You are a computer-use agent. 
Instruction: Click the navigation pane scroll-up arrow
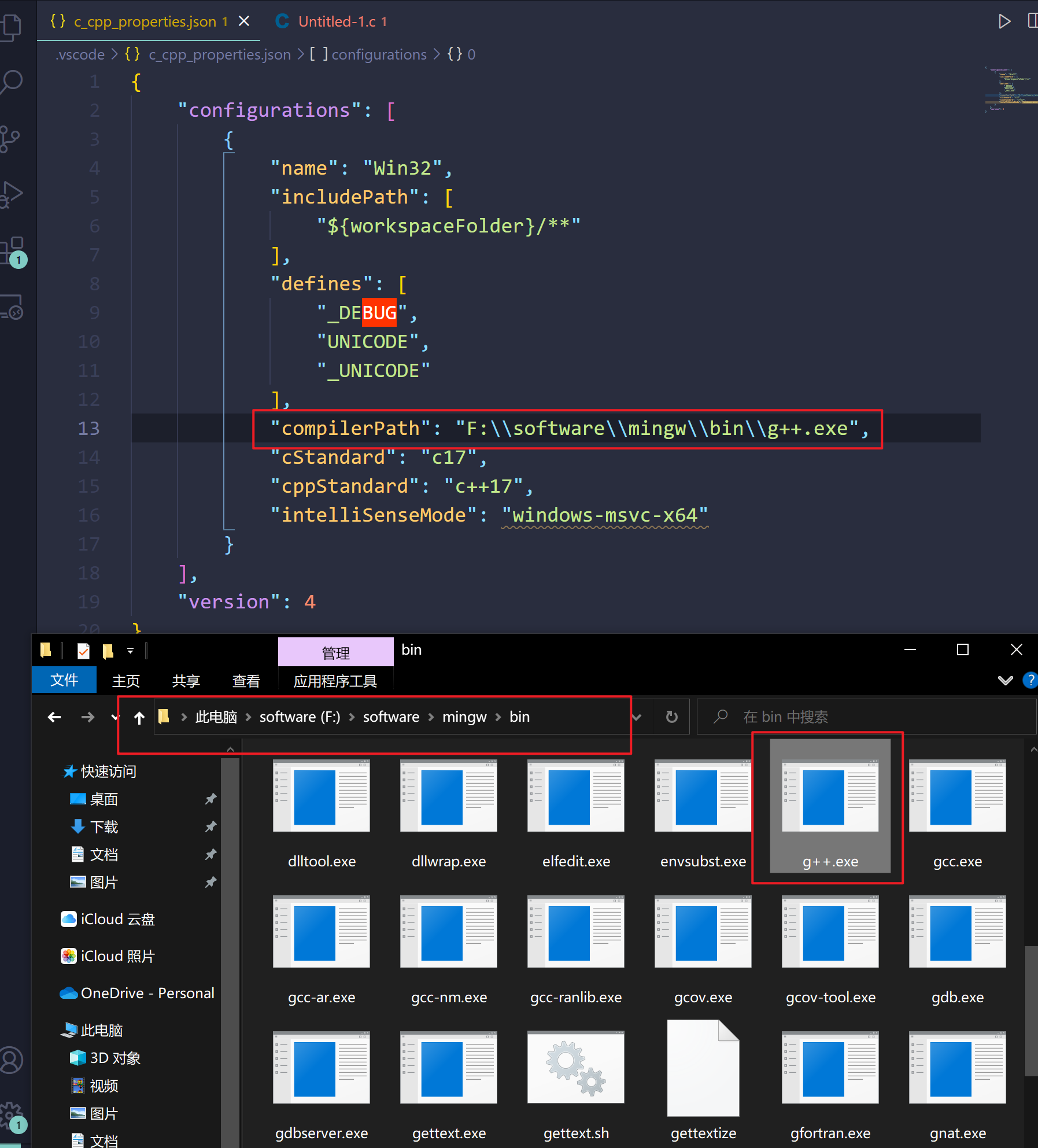tap(230, 748)
